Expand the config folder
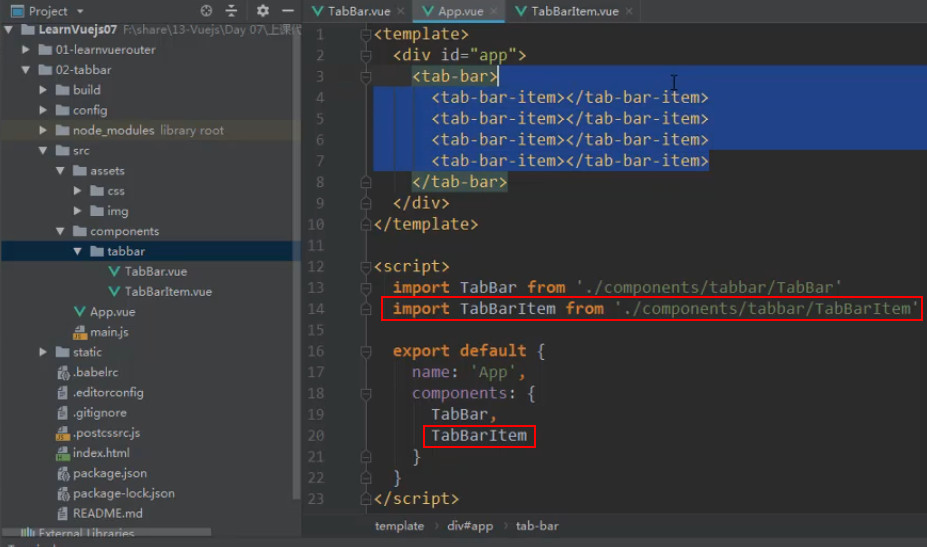 (x=43, y=110)
